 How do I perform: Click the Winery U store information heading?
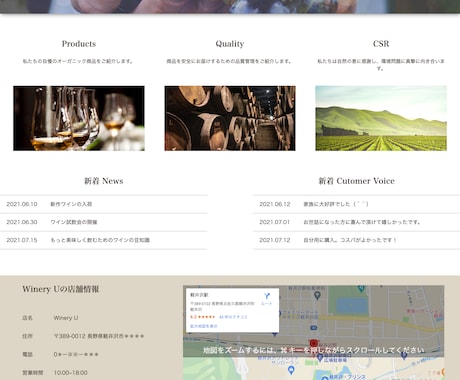click(x=61, y=289)
